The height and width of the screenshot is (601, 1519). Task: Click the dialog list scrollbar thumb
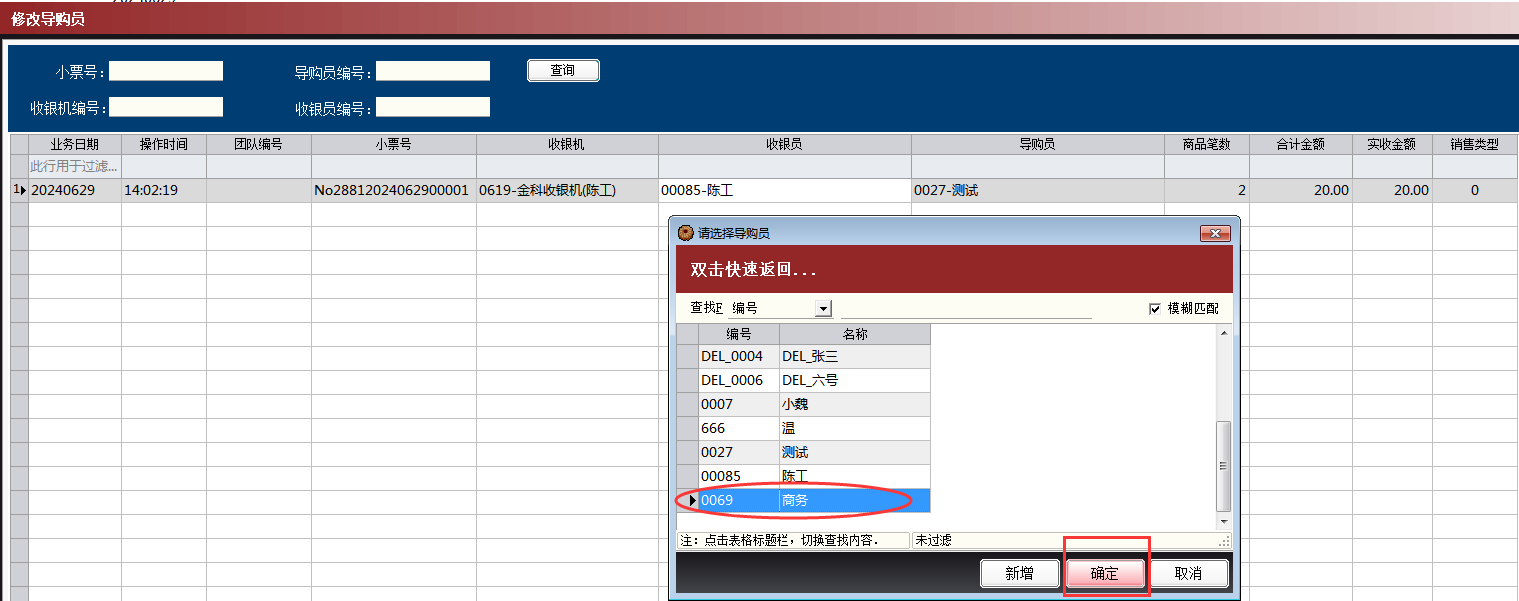click(1224, 465)
